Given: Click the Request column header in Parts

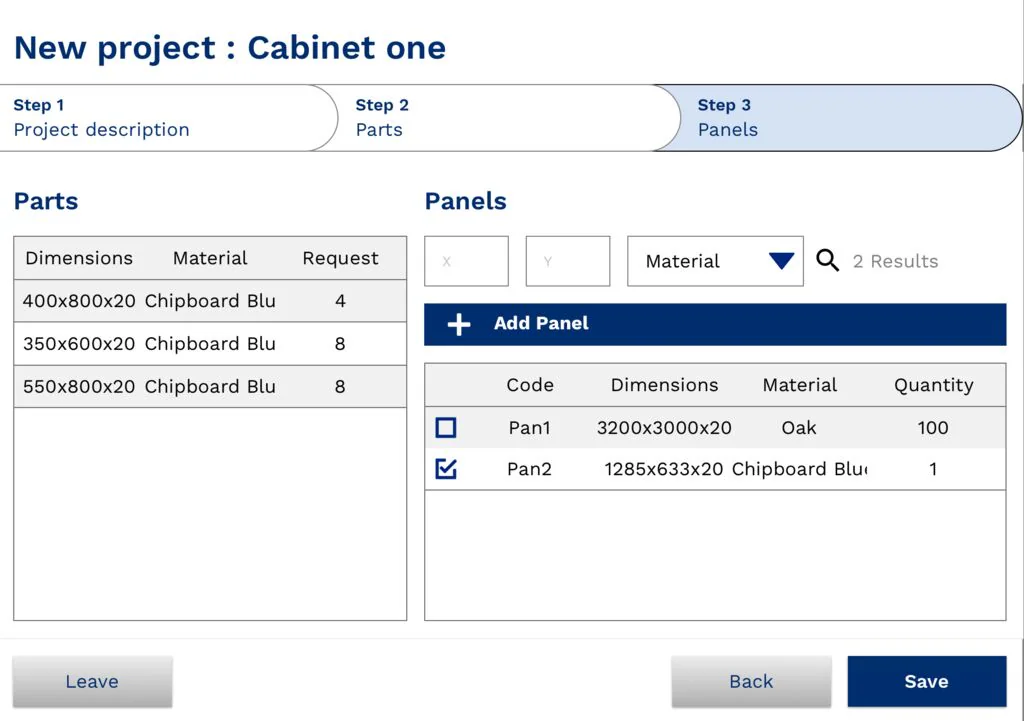Looking at the screenshot, I should [x=340, y=258].
